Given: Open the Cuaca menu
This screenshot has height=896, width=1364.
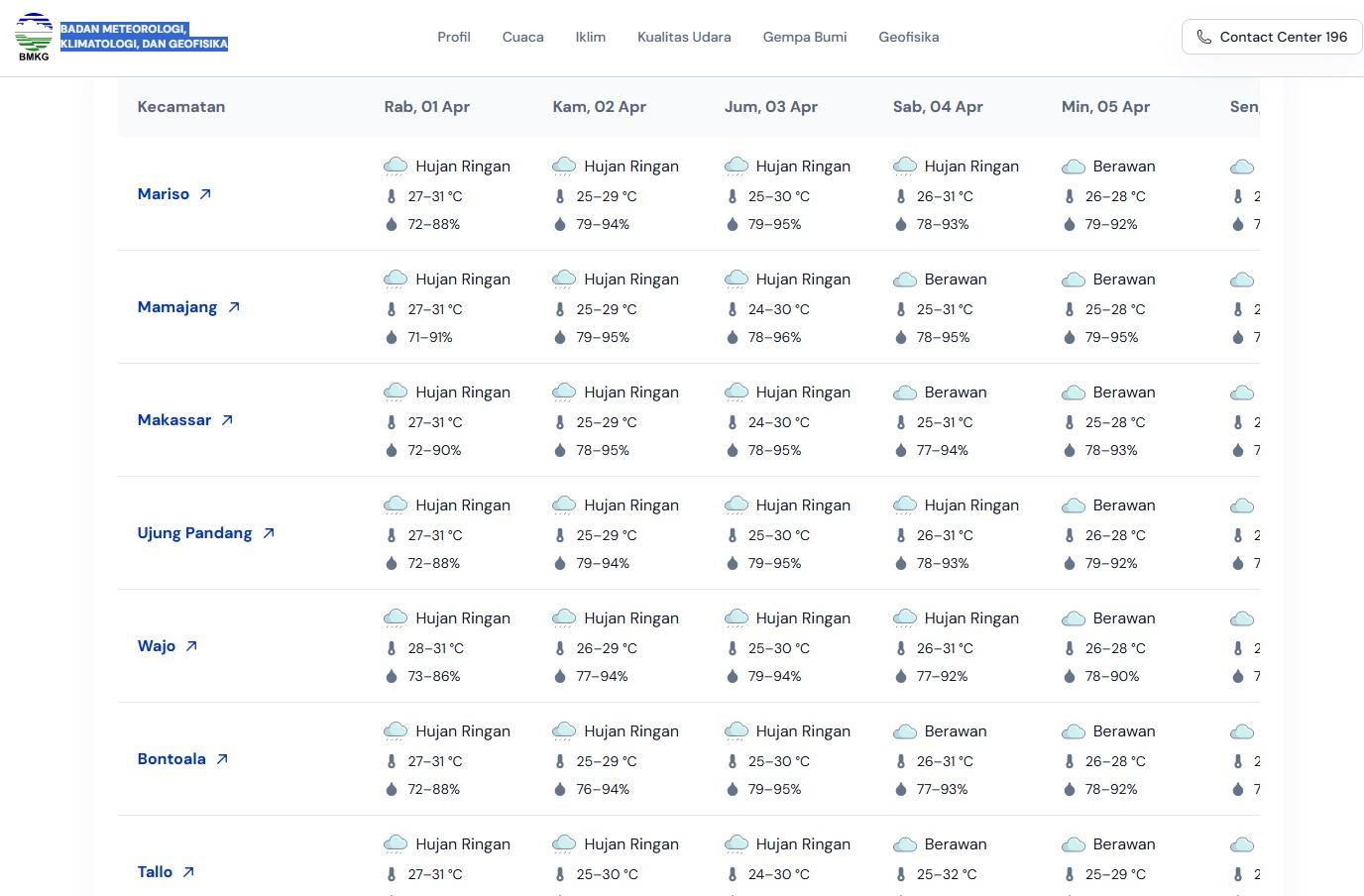Looking at the screenshot, I should tap(522, 37).
